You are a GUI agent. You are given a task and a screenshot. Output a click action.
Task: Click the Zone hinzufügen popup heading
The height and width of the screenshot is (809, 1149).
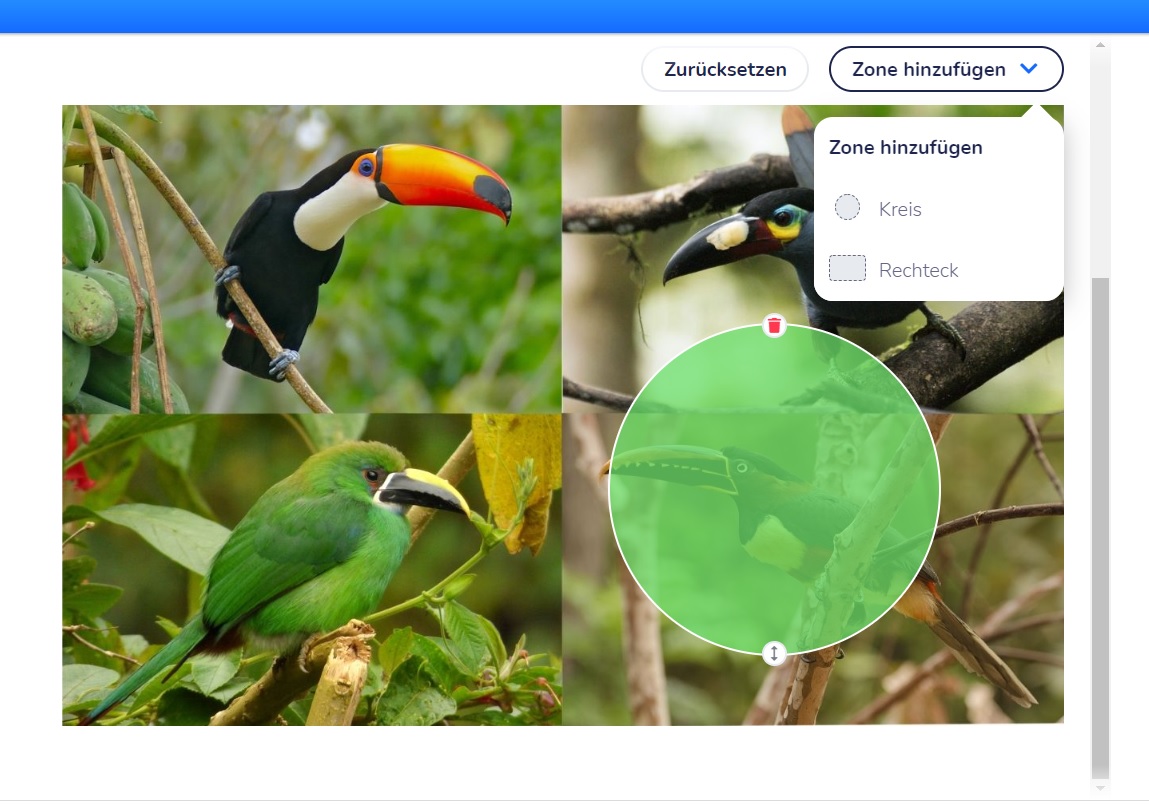tap(905, 148)
